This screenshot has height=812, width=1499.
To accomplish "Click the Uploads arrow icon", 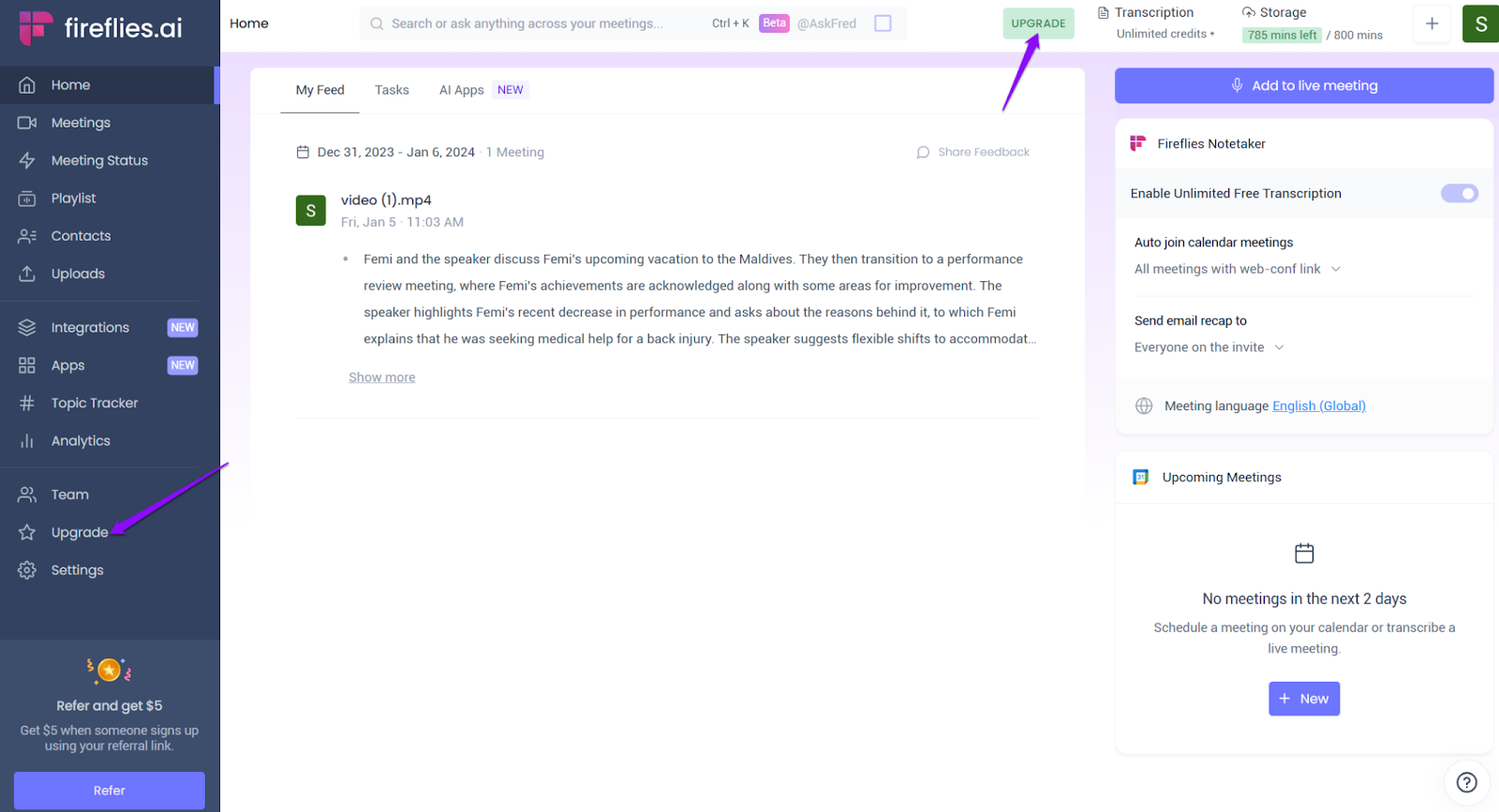I will (x=27, y=273).
